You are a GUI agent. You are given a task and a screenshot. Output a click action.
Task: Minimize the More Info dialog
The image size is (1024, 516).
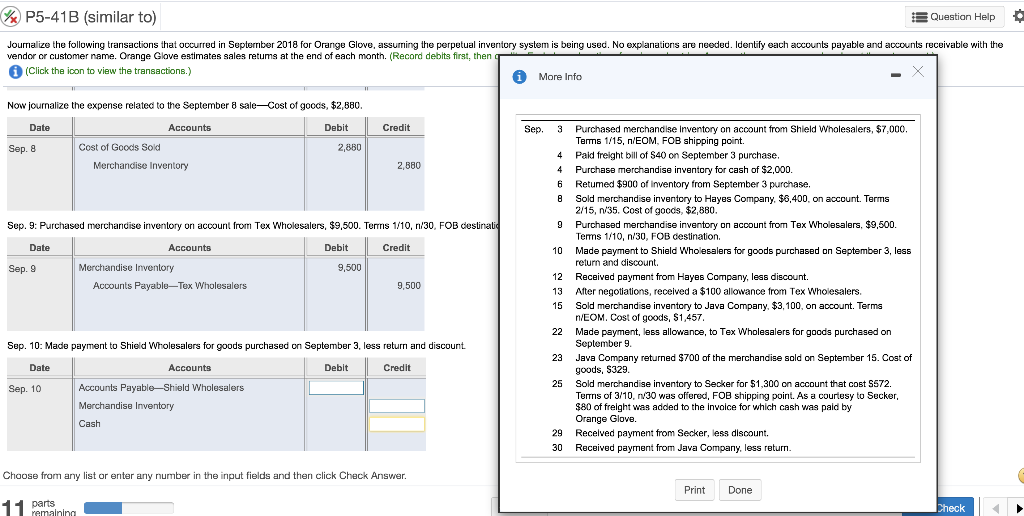[x=897, y=76]
